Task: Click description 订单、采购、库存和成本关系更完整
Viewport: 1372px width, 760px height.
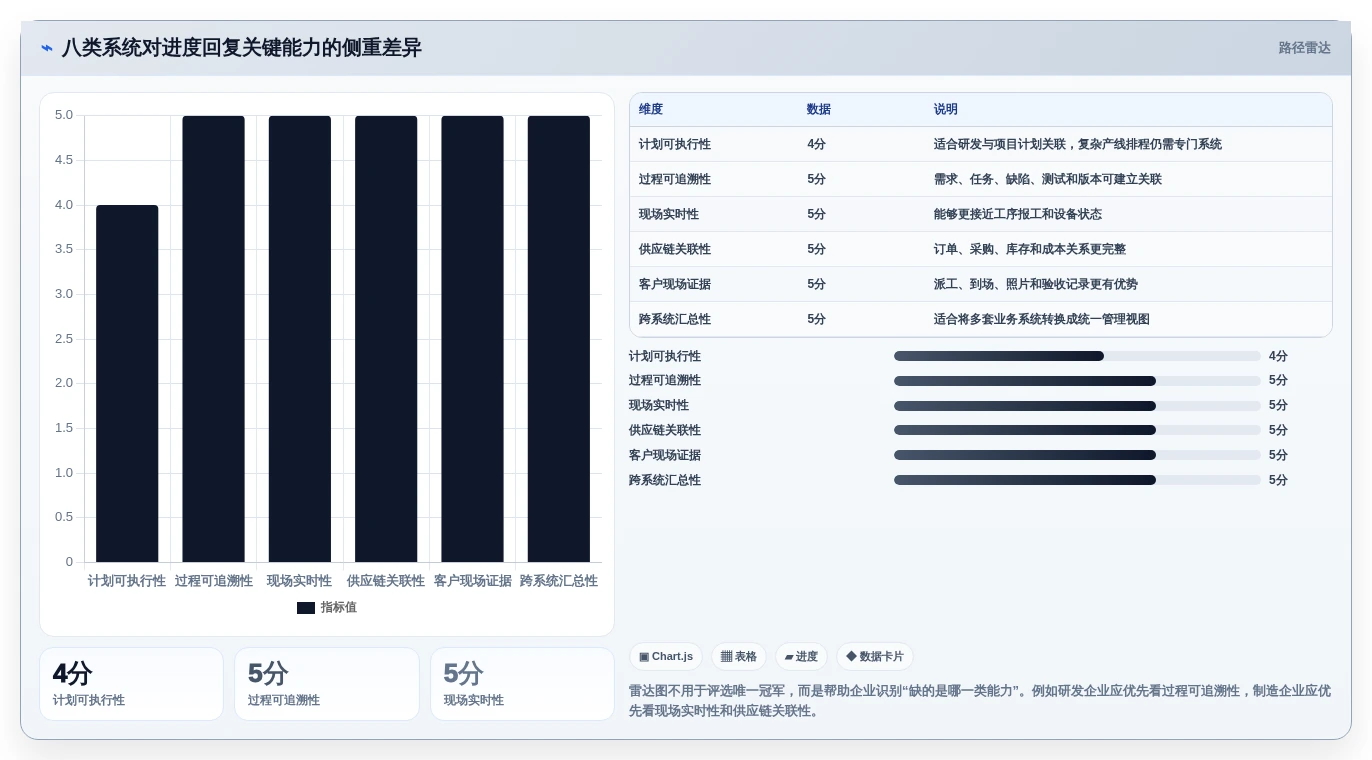Action: (1030, 250)
